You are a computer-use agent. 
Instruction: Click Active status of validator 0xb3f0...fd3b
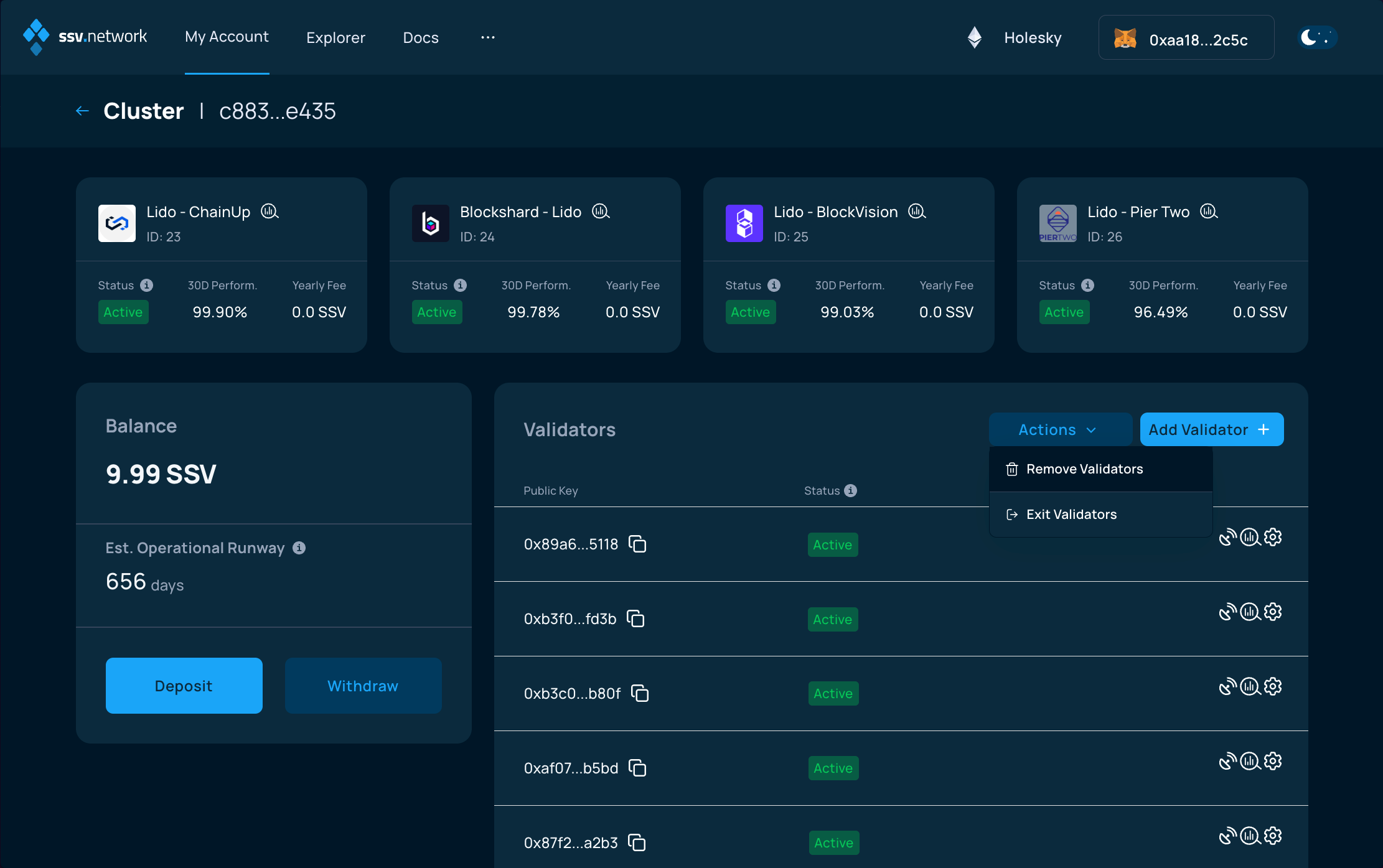[833, 619]
